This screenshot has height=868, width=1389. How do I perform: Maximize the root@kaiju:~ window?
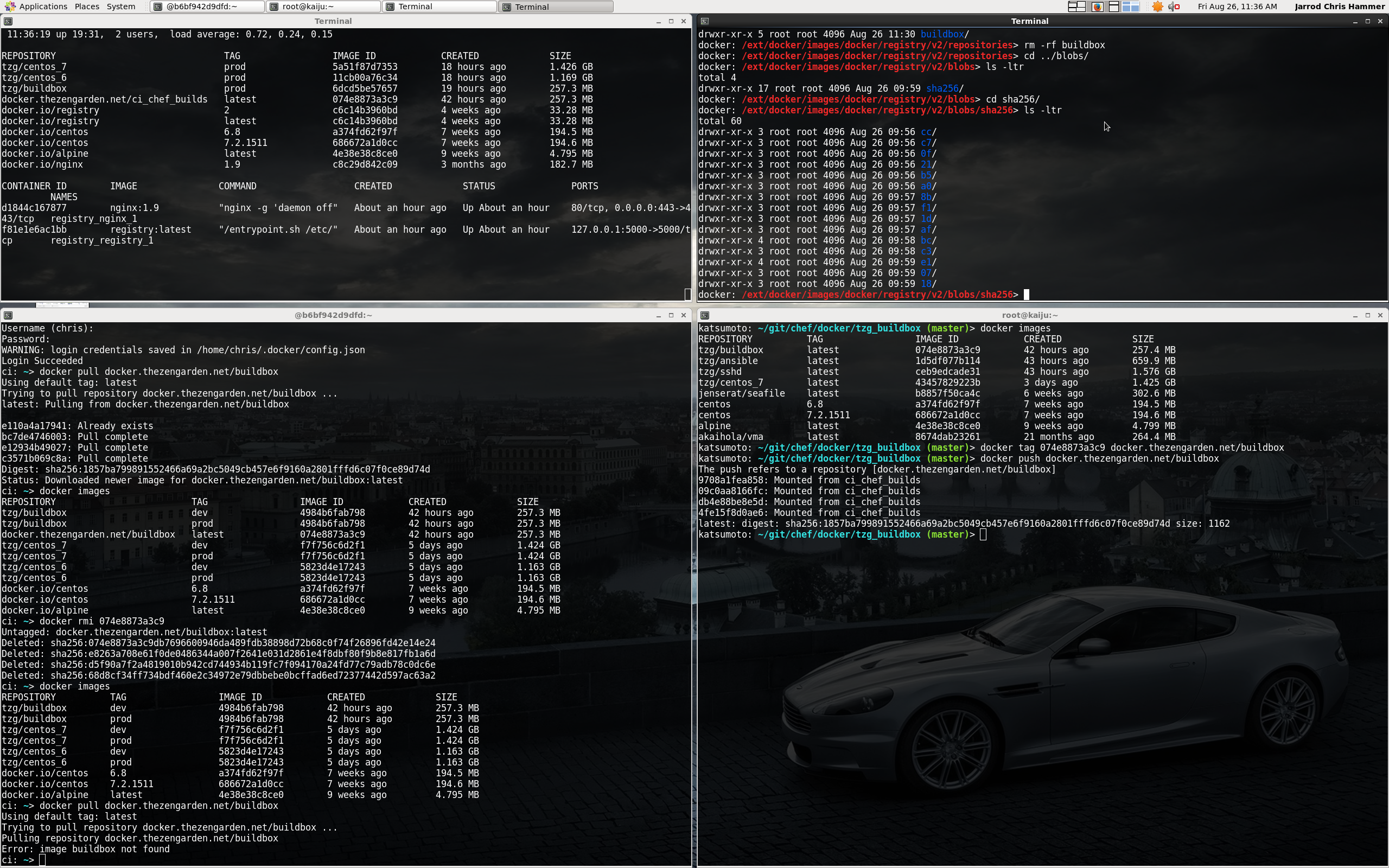(1368, 315)
